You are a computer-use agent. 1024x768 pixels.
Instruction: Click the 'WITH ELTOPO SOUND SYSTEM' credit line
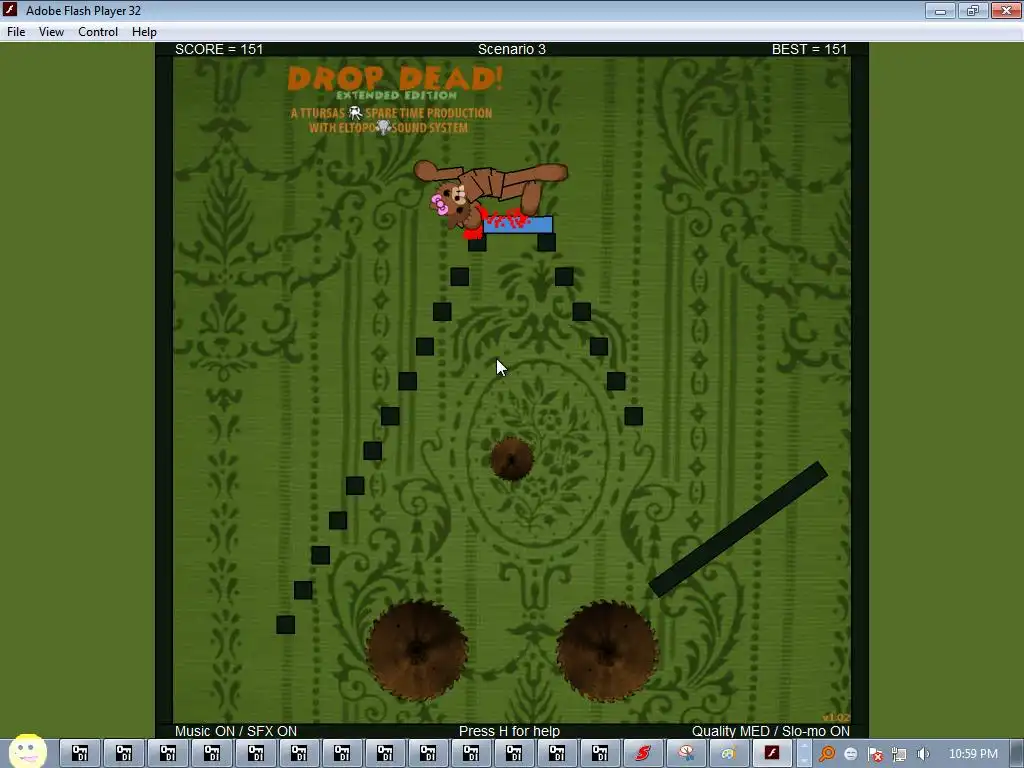point(389,128)
